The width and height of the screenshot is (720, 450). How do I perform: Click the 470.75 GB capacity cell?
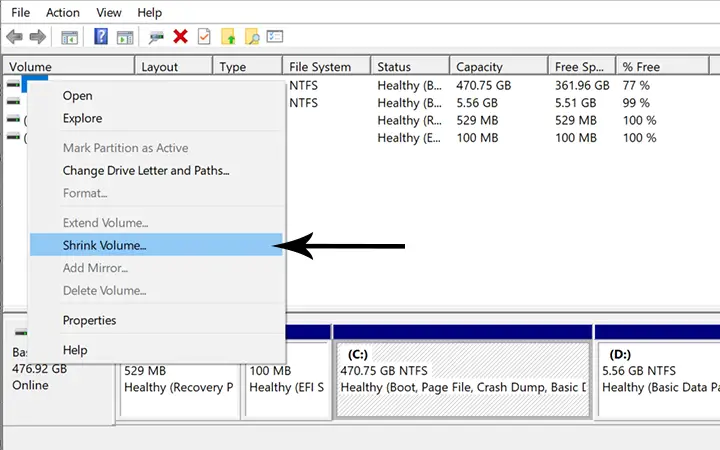point(484,85)
